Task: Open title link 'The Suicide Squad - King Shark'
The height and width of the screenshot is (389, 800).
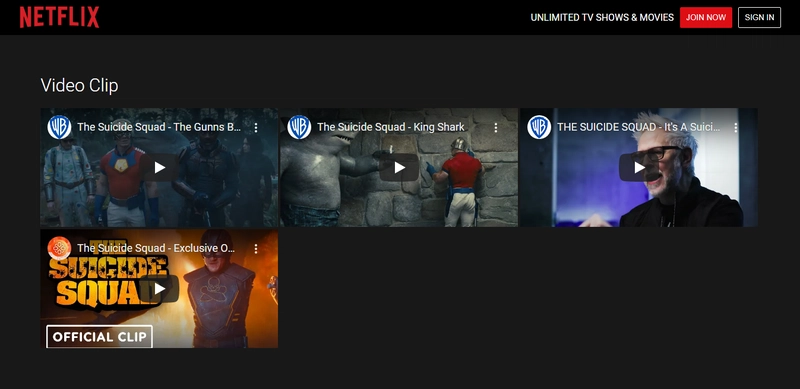Action: coord(391,127)
